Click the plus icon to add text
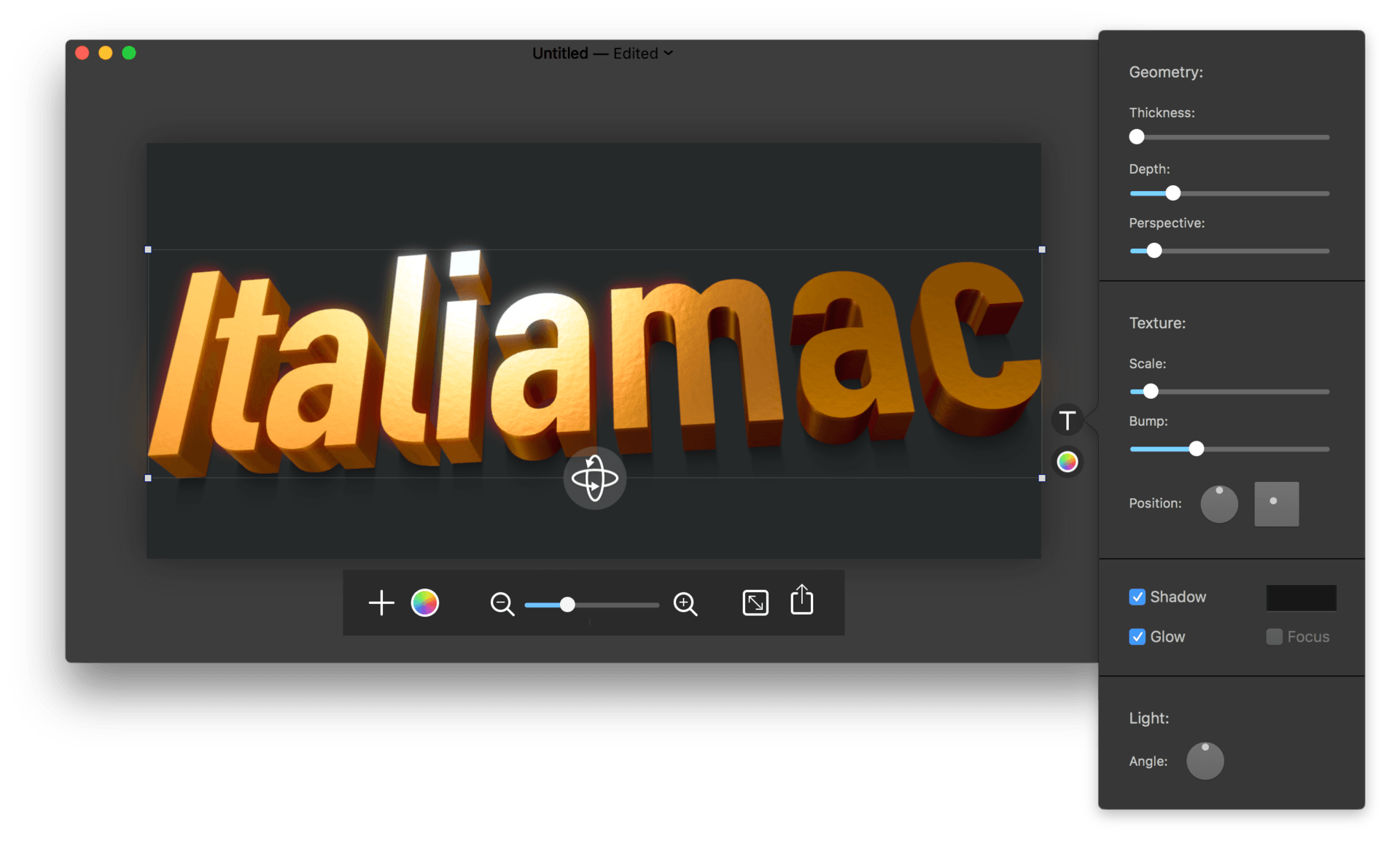Viewport: 1400px width, 849px height. click(x=381, y=603)
